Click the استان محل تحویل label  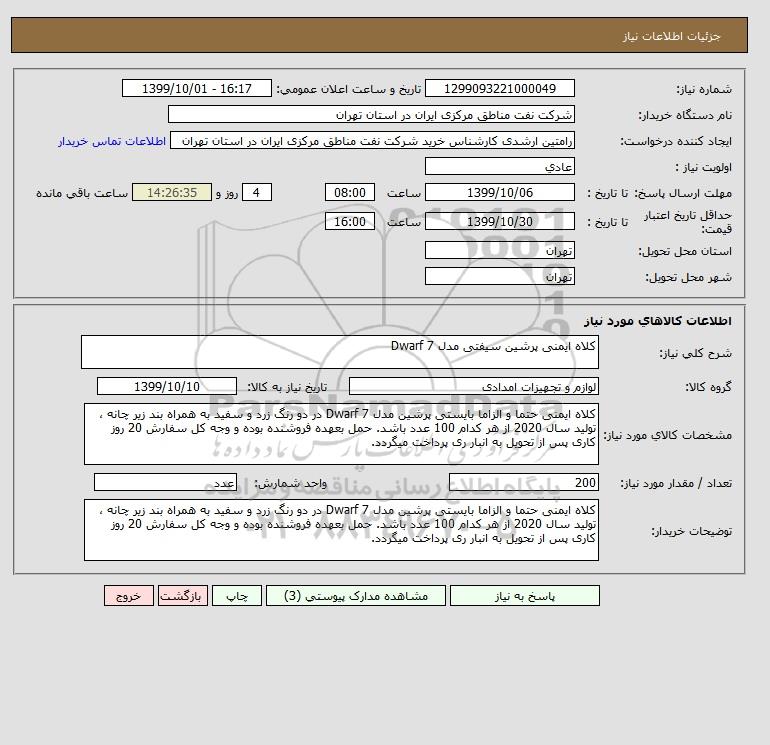685,251
